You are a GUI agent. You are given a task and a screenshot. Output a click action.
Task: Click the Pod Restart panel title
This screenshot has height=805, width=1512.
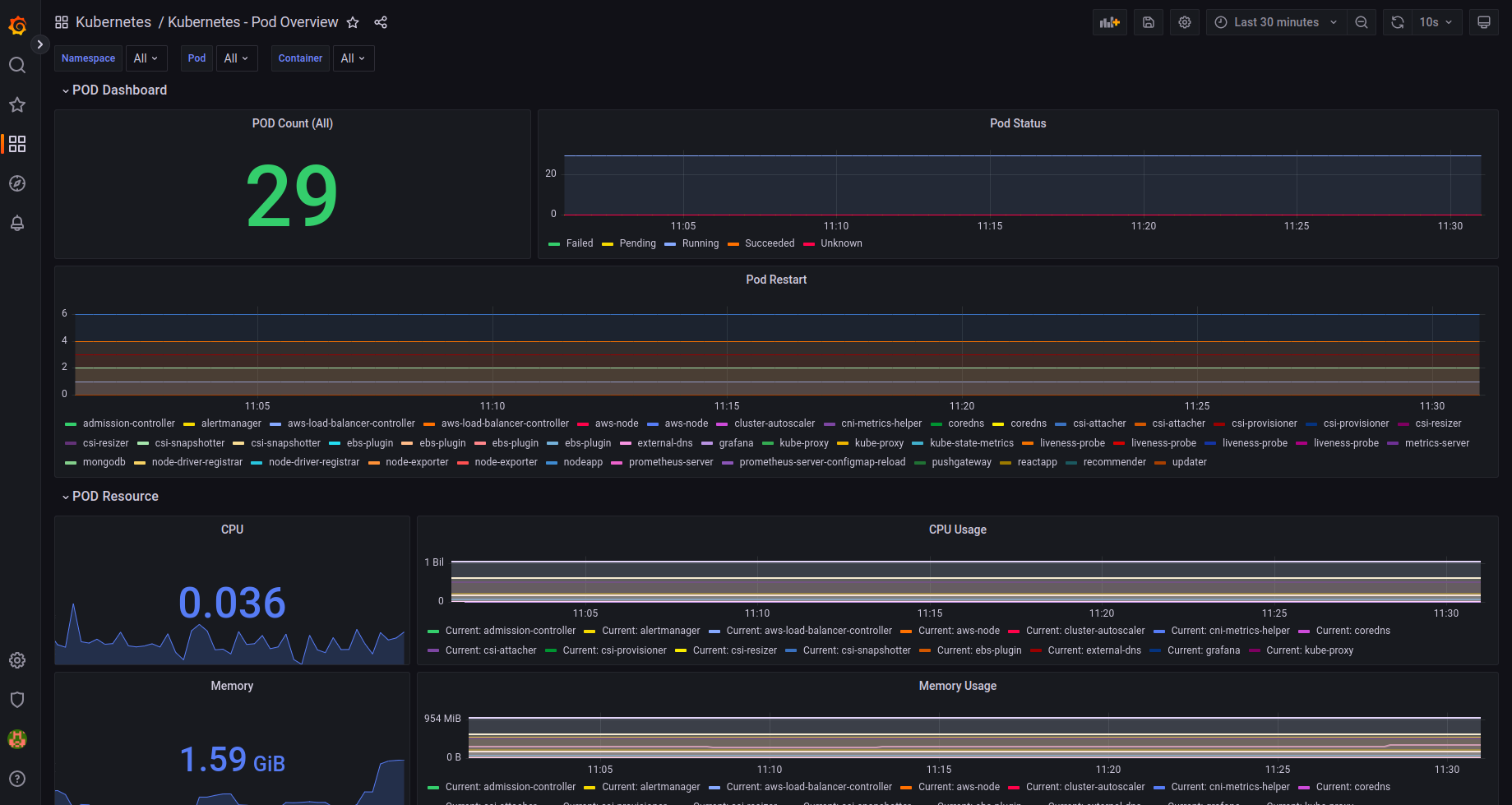tap(775, 280)
